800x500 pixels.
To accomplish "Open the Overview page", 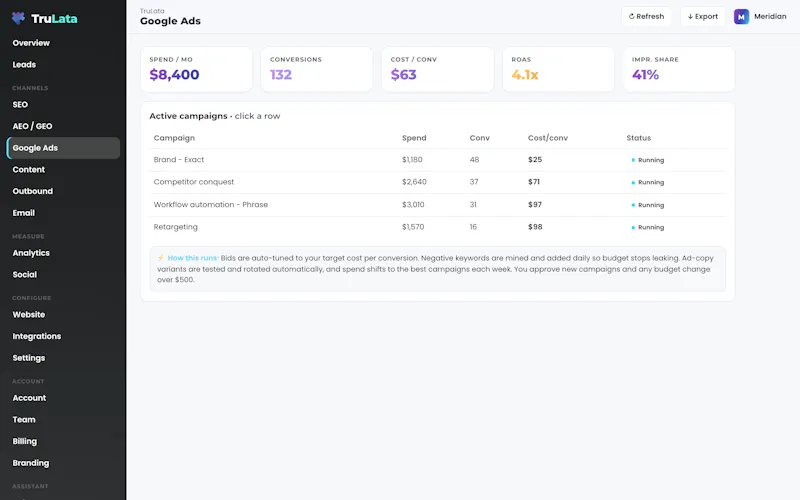I will pyautogui.click(x=31, y=43).
